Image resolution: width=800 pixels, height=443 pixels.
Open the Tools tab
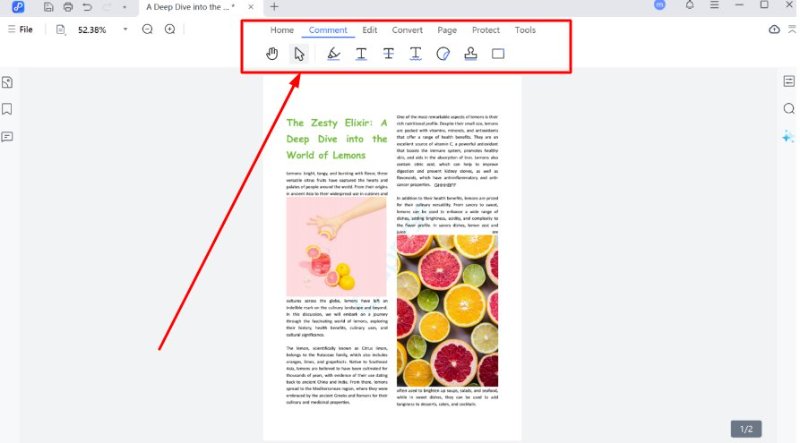[x=525, y=30]
